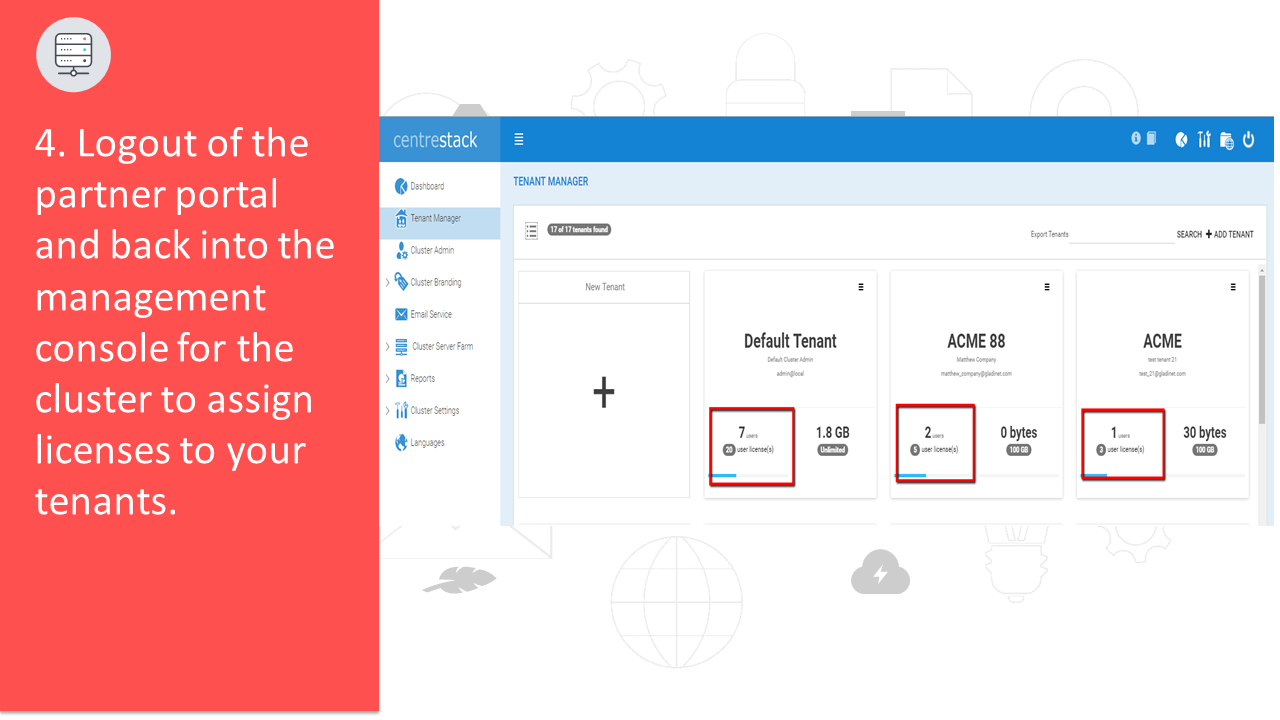Select the Tenant Manager sidebar icon
Image resolution: width=1280 pixels, height=720 pixels.
(x=401, y=218)
